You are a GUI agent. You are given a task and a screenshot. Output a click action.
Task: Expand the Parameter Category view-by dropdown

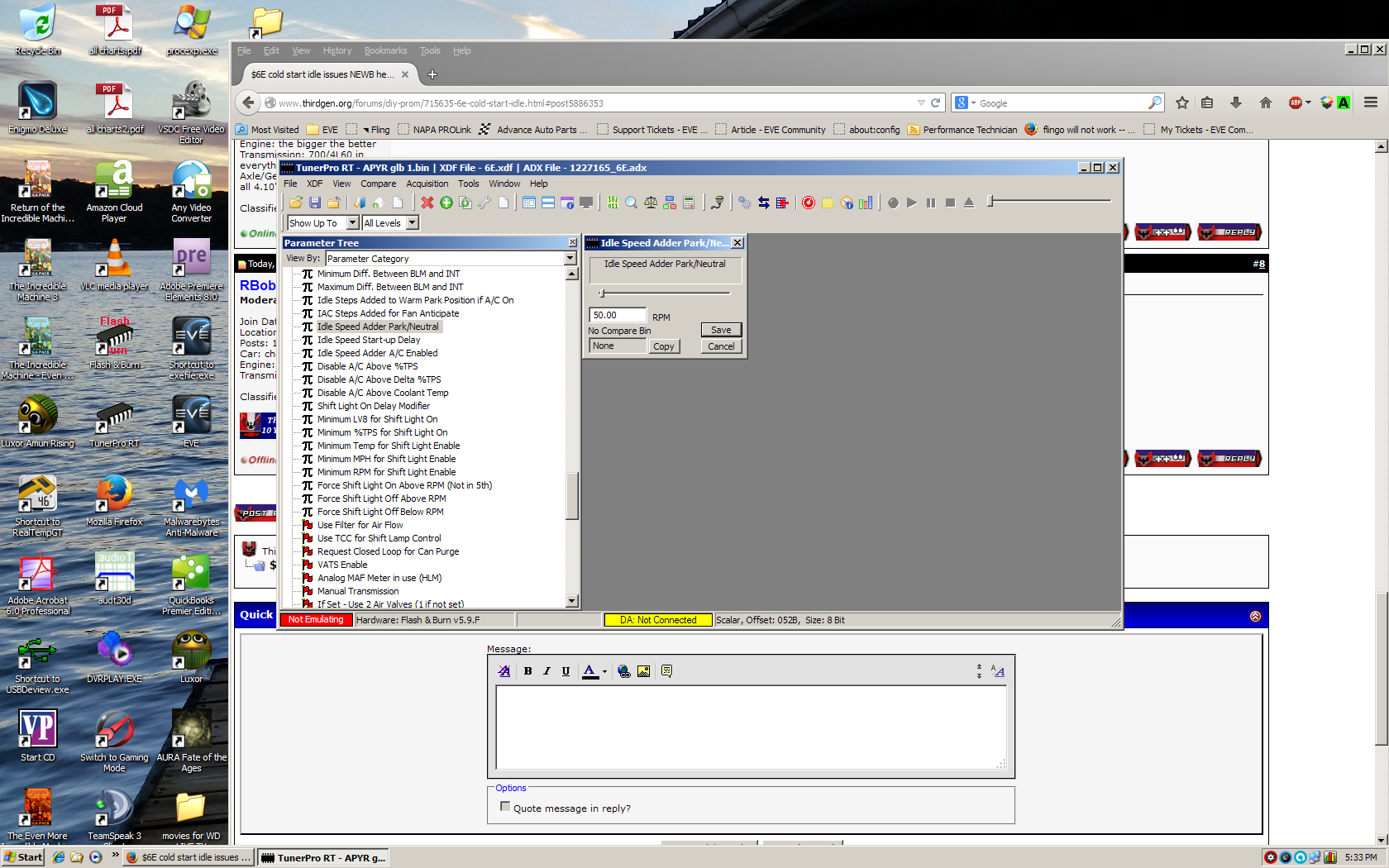coord(570,259)
